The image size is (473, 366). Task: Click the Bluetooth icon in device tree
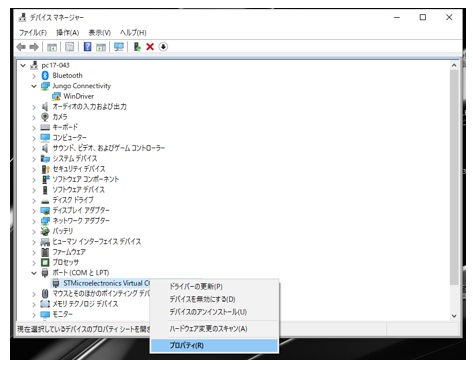(45, 76)
